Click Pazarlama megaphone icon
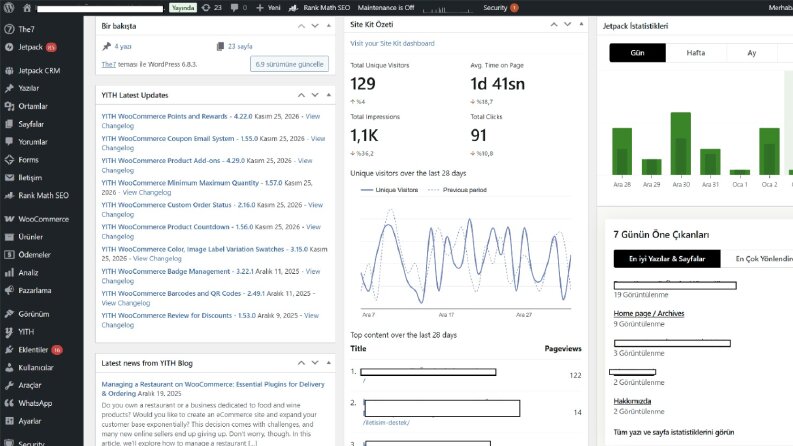 tap(9, 290)
